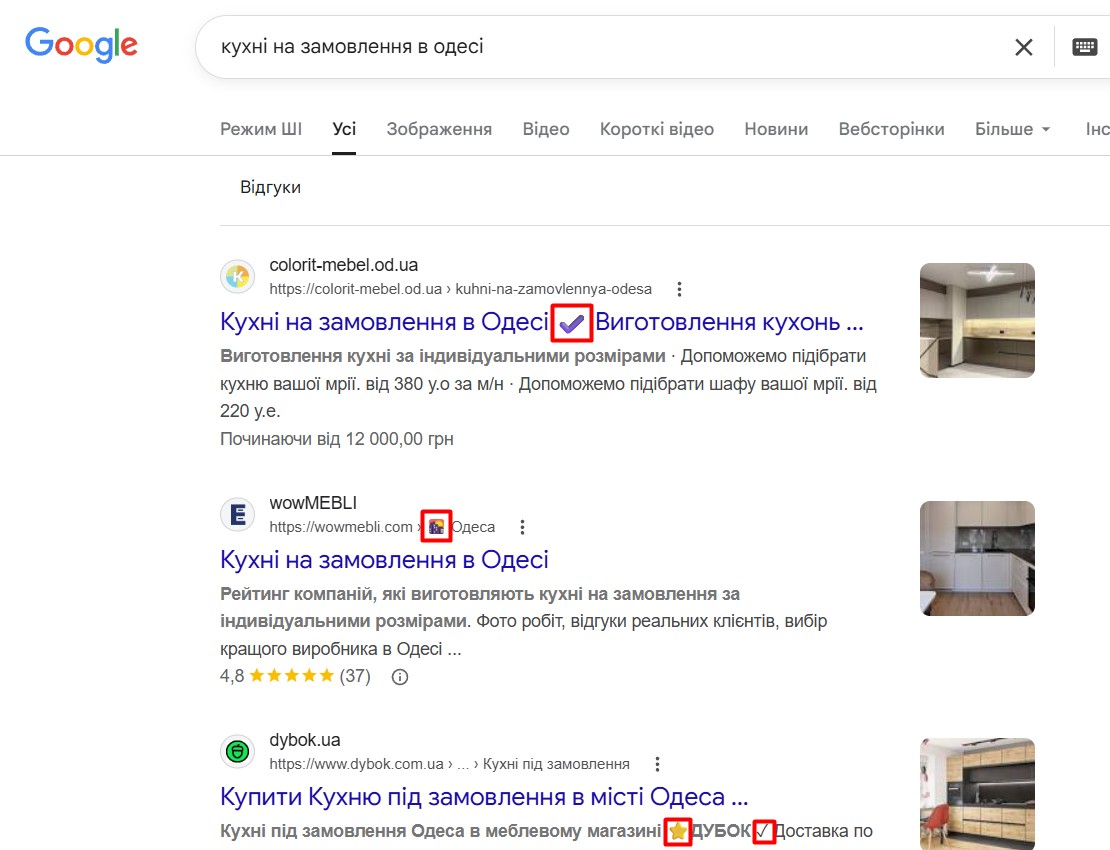
Task: Switch to the Режим ШІ tab
Action: [261, 130]
